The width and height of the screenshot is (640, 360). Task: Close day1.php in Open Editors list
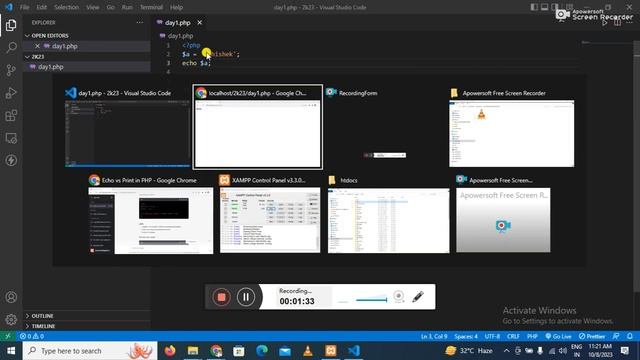point(37,46)
